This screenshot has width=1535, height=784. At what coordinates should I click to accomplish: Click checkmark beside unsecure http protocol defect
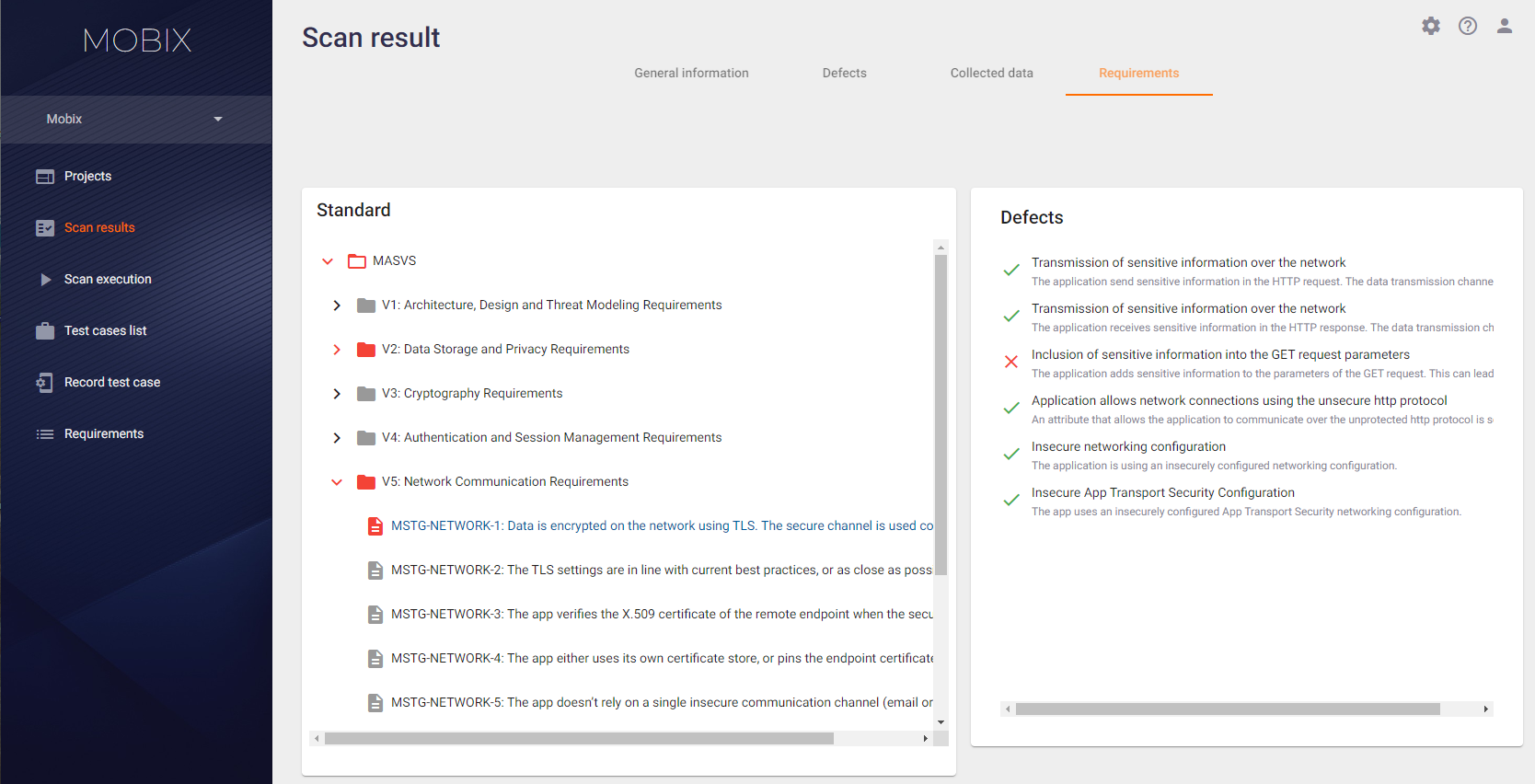[1011, 408]
